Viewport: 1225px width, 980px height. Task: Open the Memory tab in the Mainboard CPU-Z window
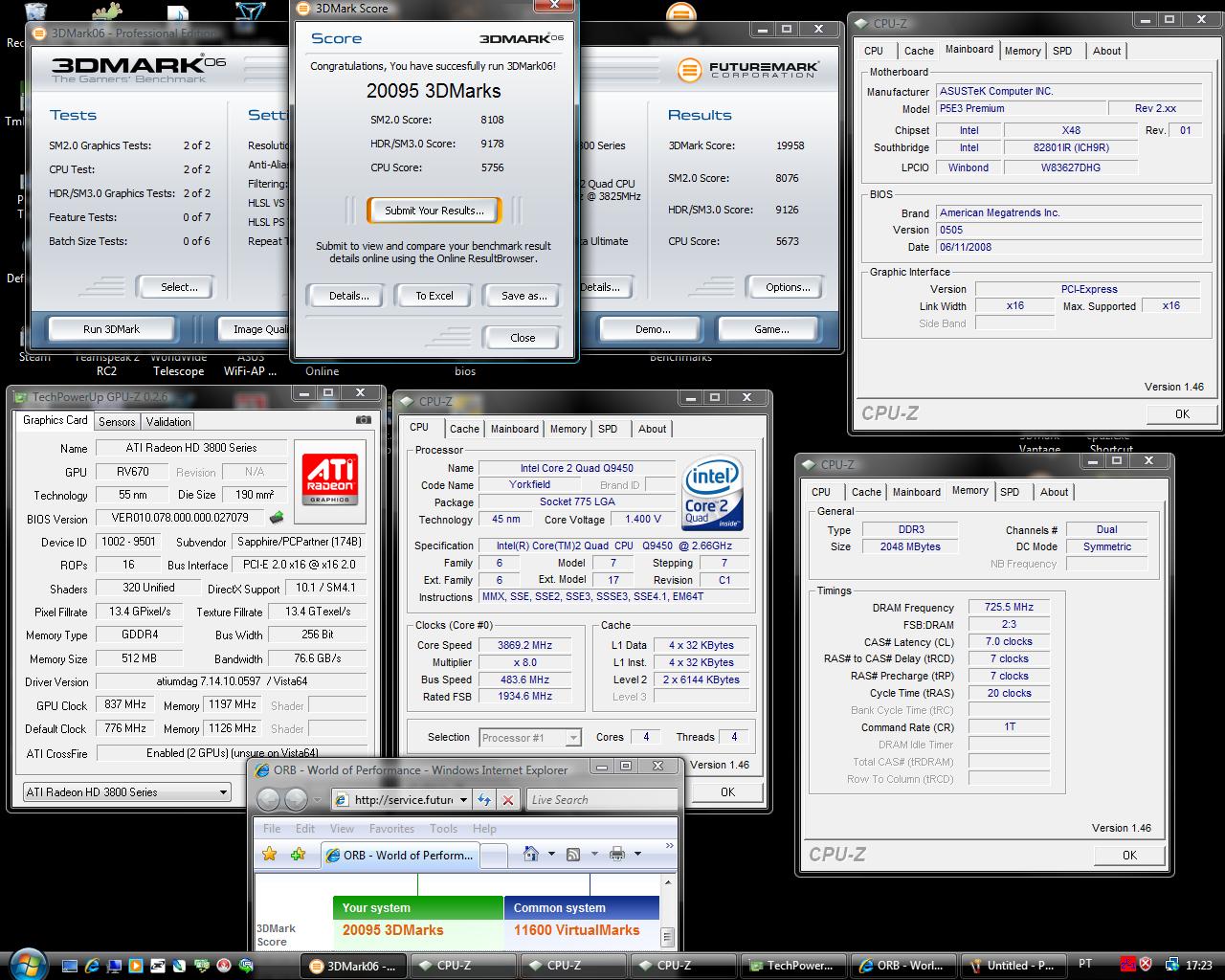click(1022, 51)
